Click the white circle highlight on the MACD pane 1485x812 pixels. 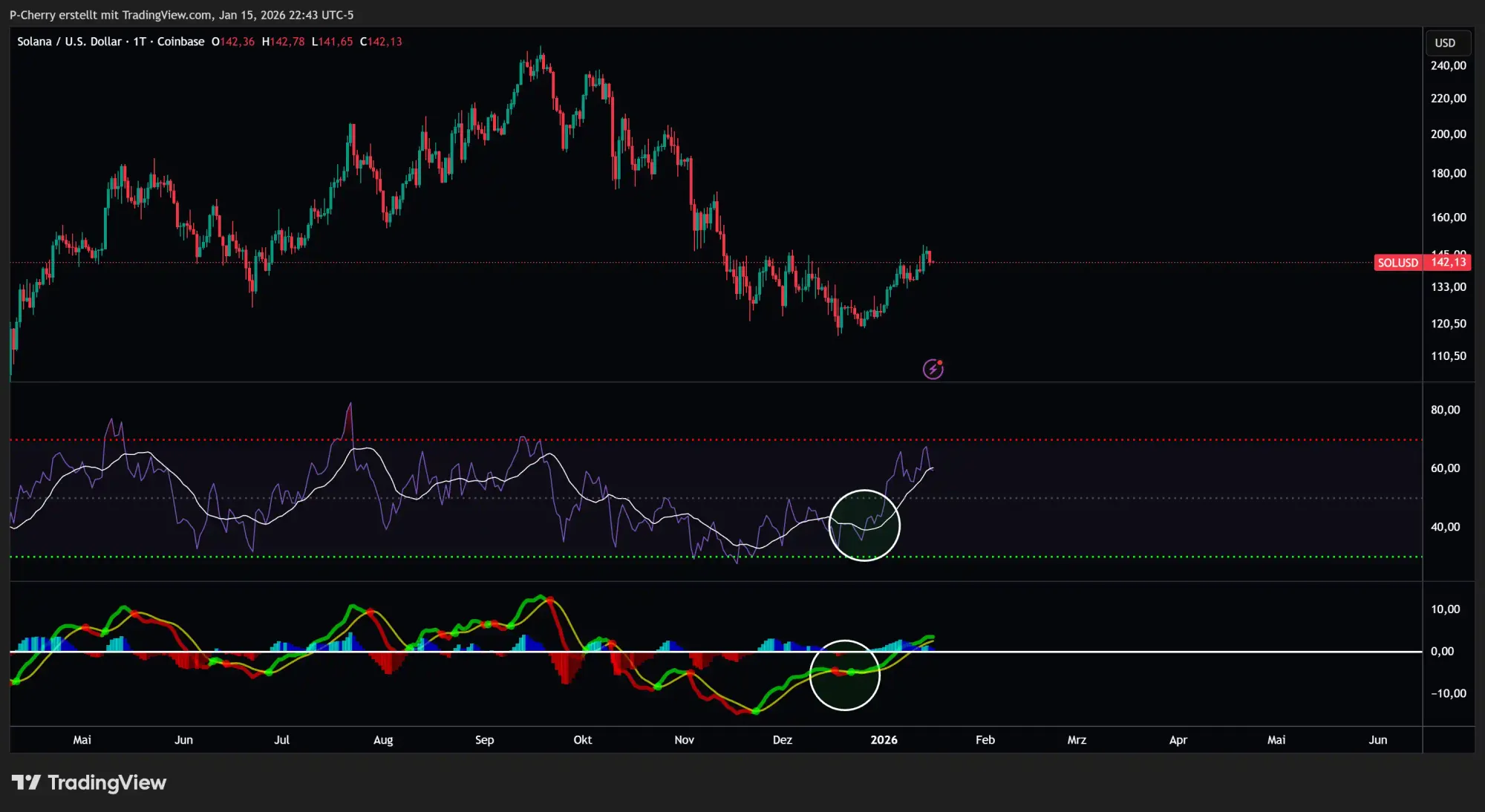point(845,675)
